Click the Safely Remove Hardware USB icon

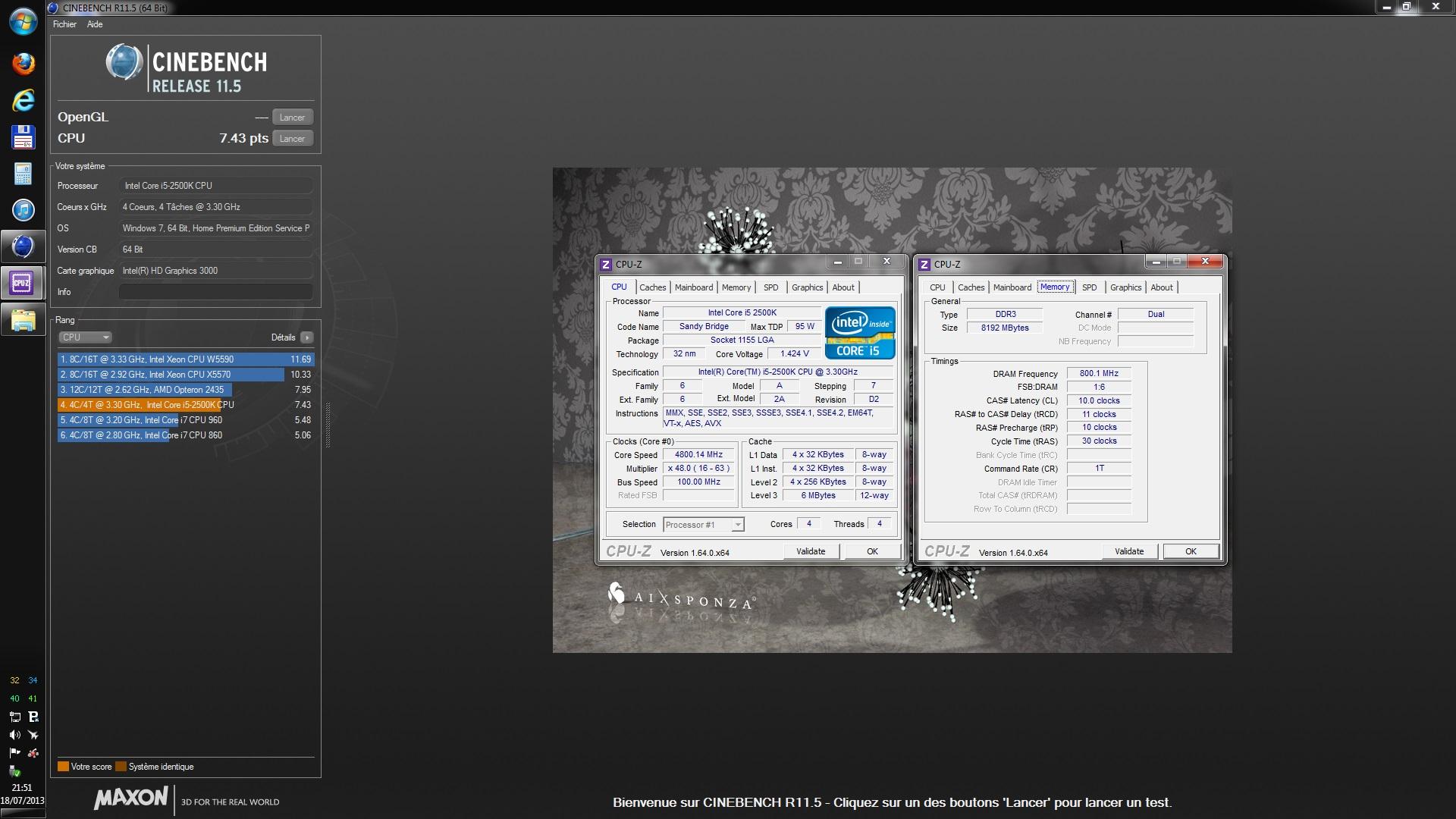(14, 771)
